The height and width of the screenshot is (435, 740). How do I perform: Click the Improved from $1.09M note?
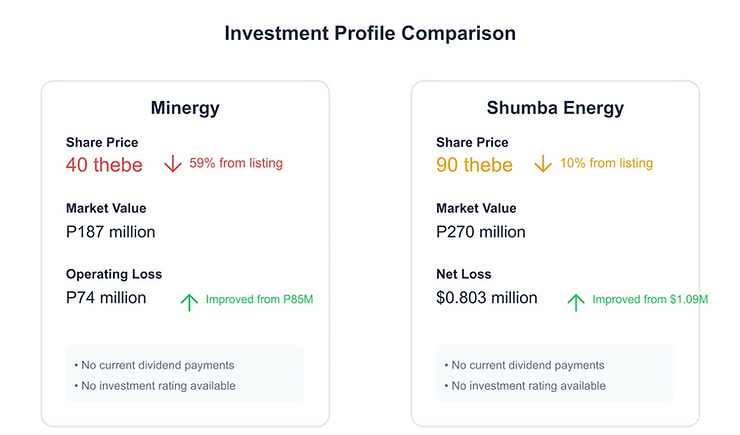650,300
